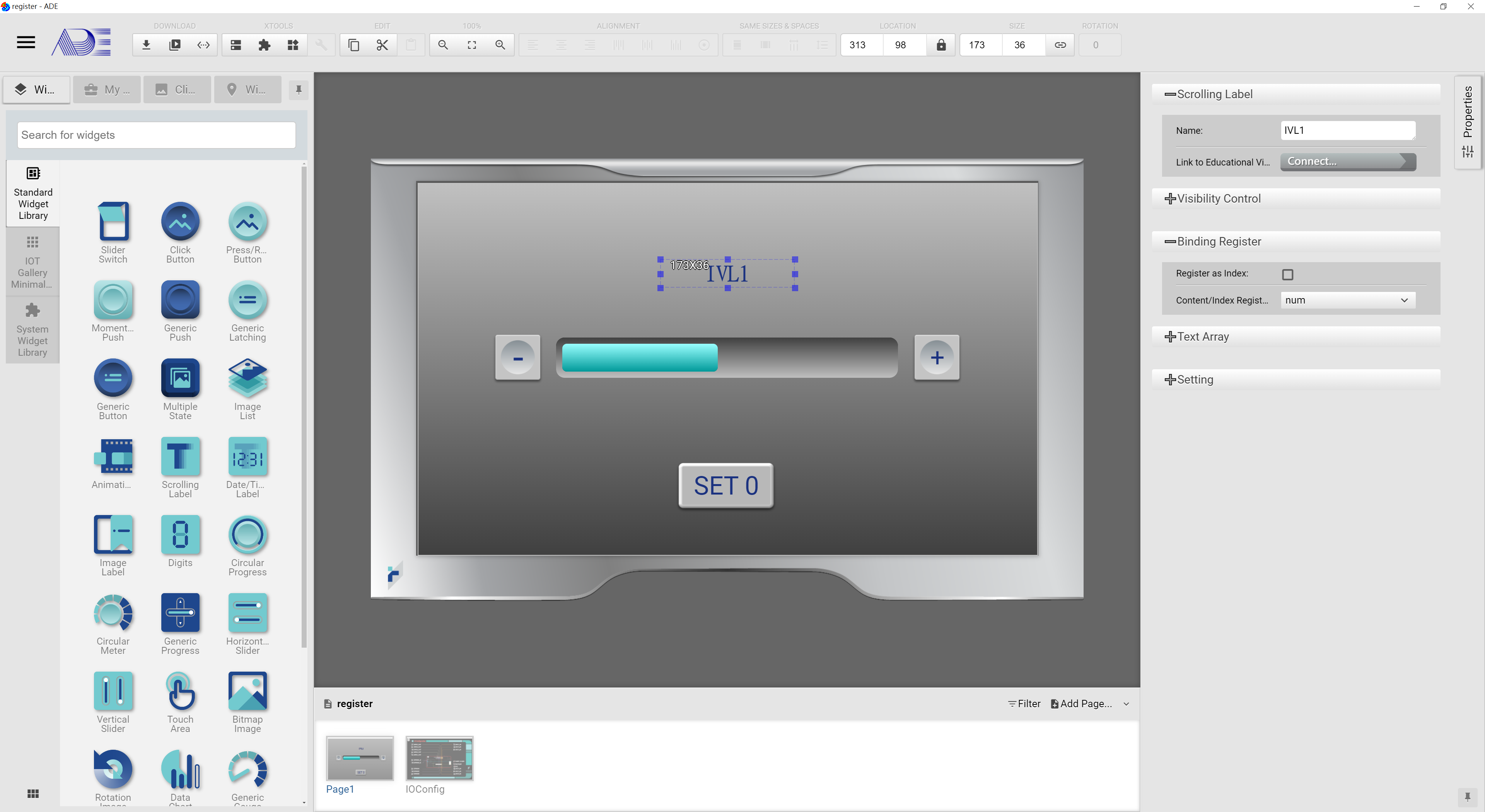Image resolution: width=1485 pixels, height=812 pixels.
Task: Select the Circular Meter widget
Action: [113, 624]
